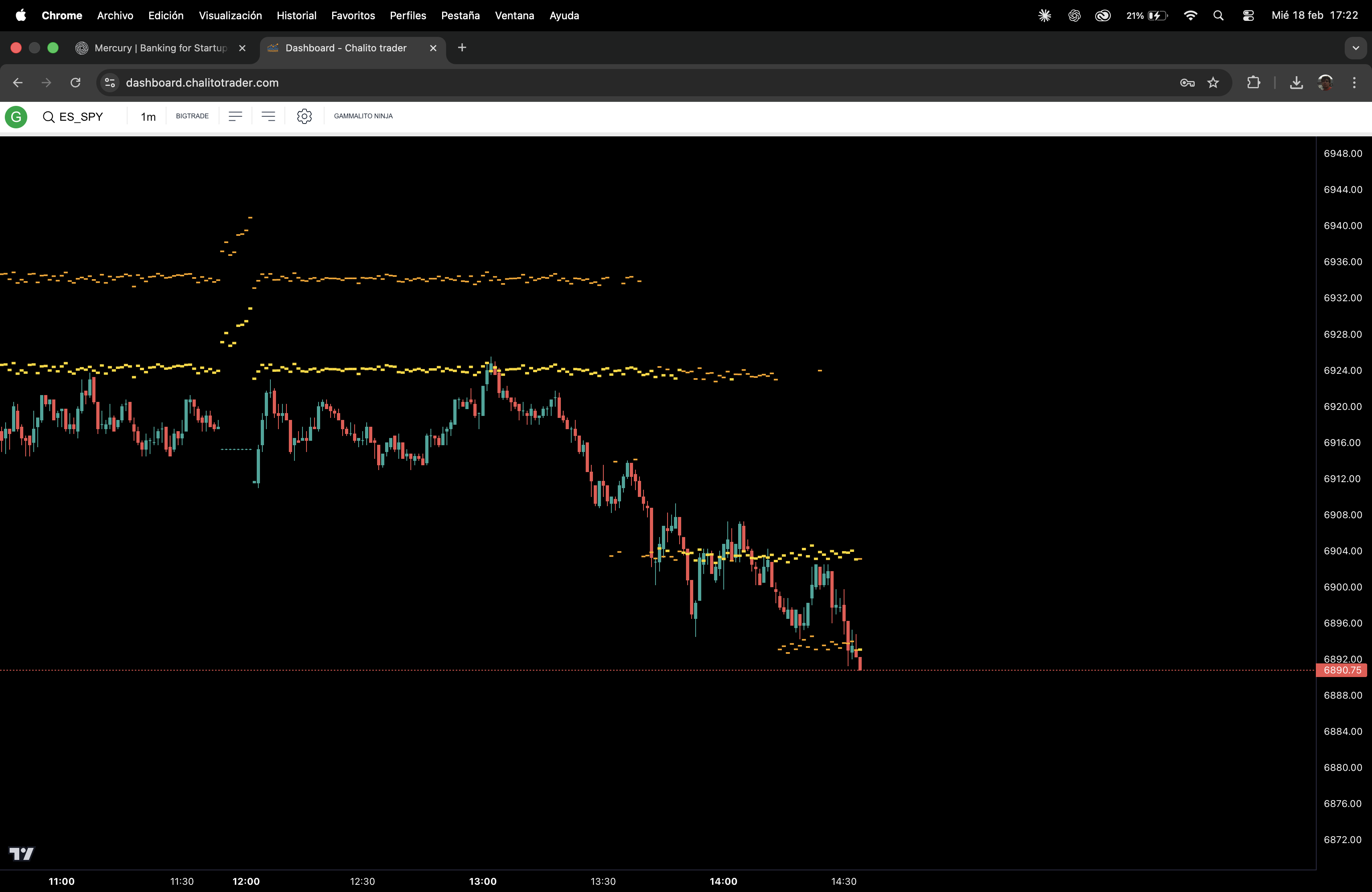Open the Chrome downloads icon
1372x892 pixels.
click(x=1296, y=83)
